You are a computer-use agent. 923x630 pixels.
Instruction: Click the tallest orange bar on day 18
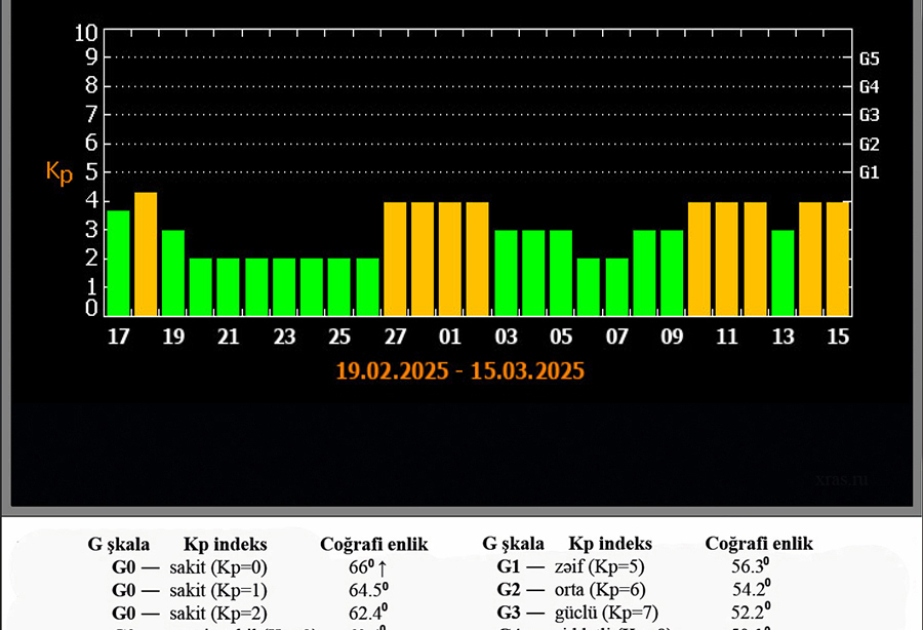point(146,254)
